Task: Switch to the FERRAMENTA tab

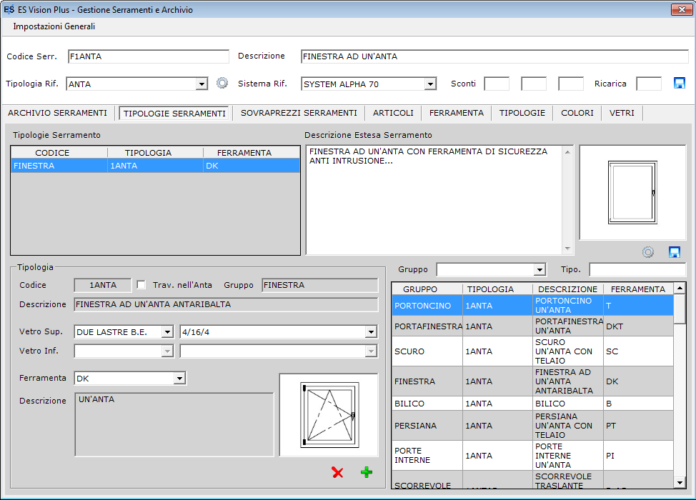Action: point(456,113)
